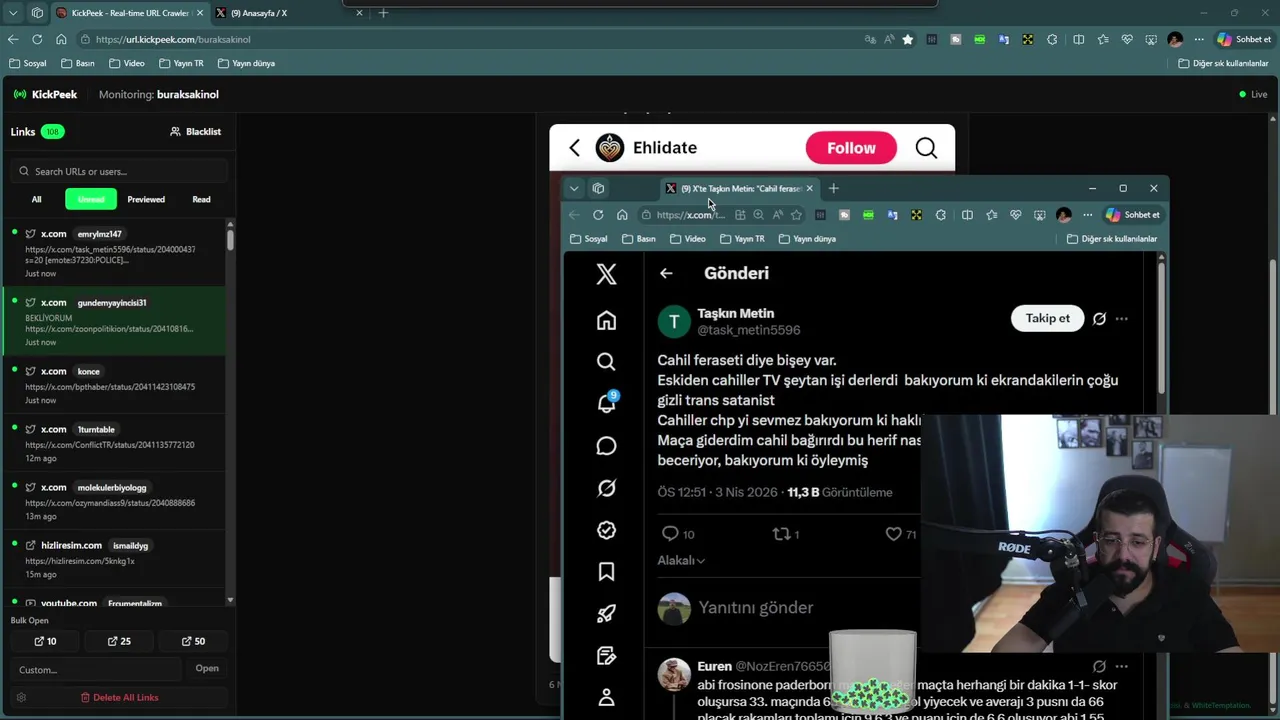Viewport: 1280px width, 720px height.
Task: Go back using the arrow beside Gönderi
Action: [x=666, y=273]
